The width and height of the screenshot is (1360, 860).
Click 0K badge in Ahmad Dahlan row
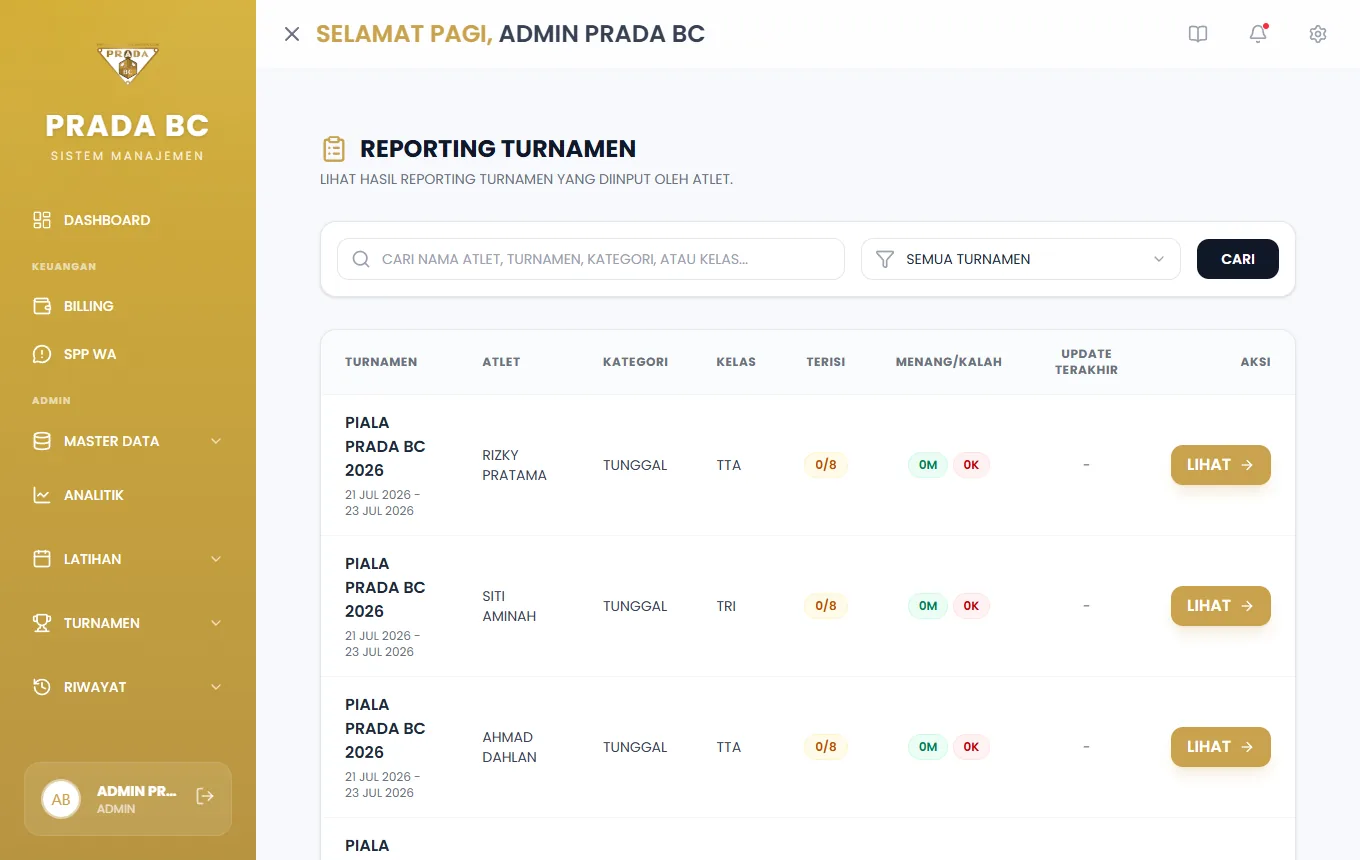coord(971,747)
